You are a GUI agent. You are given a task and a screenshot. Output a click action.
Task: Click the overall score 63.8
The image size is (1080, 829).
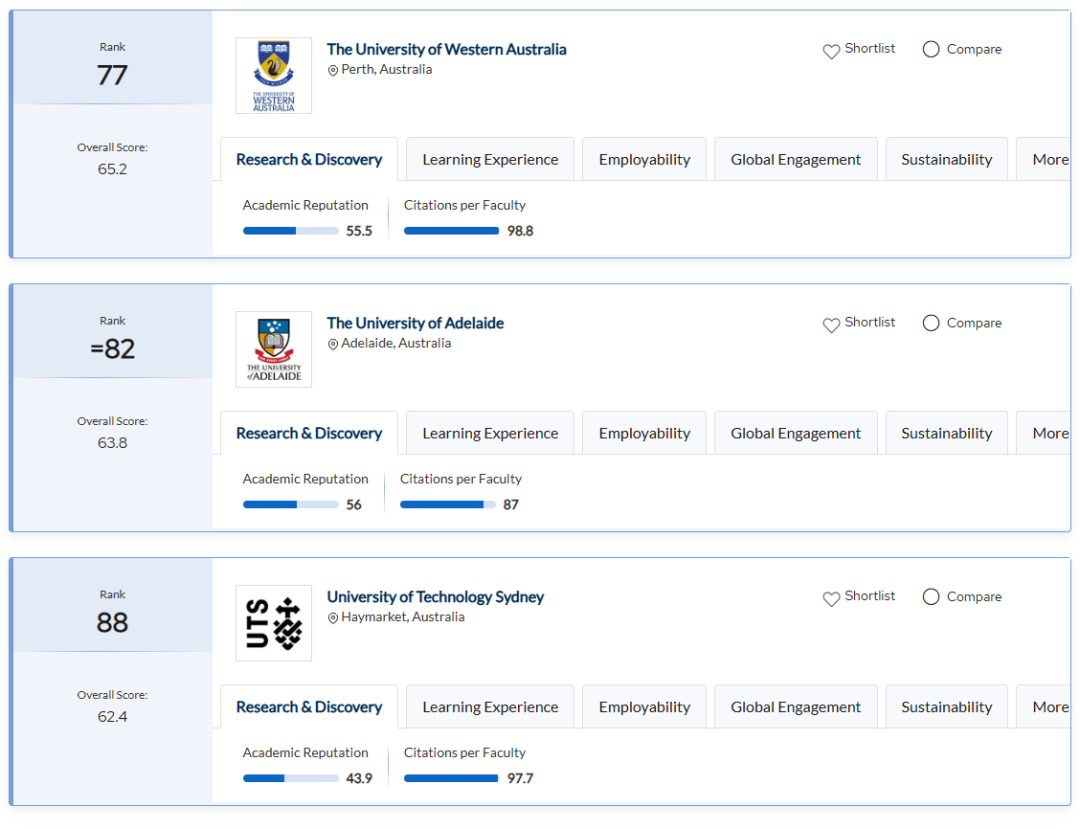[x=112, y=443]
